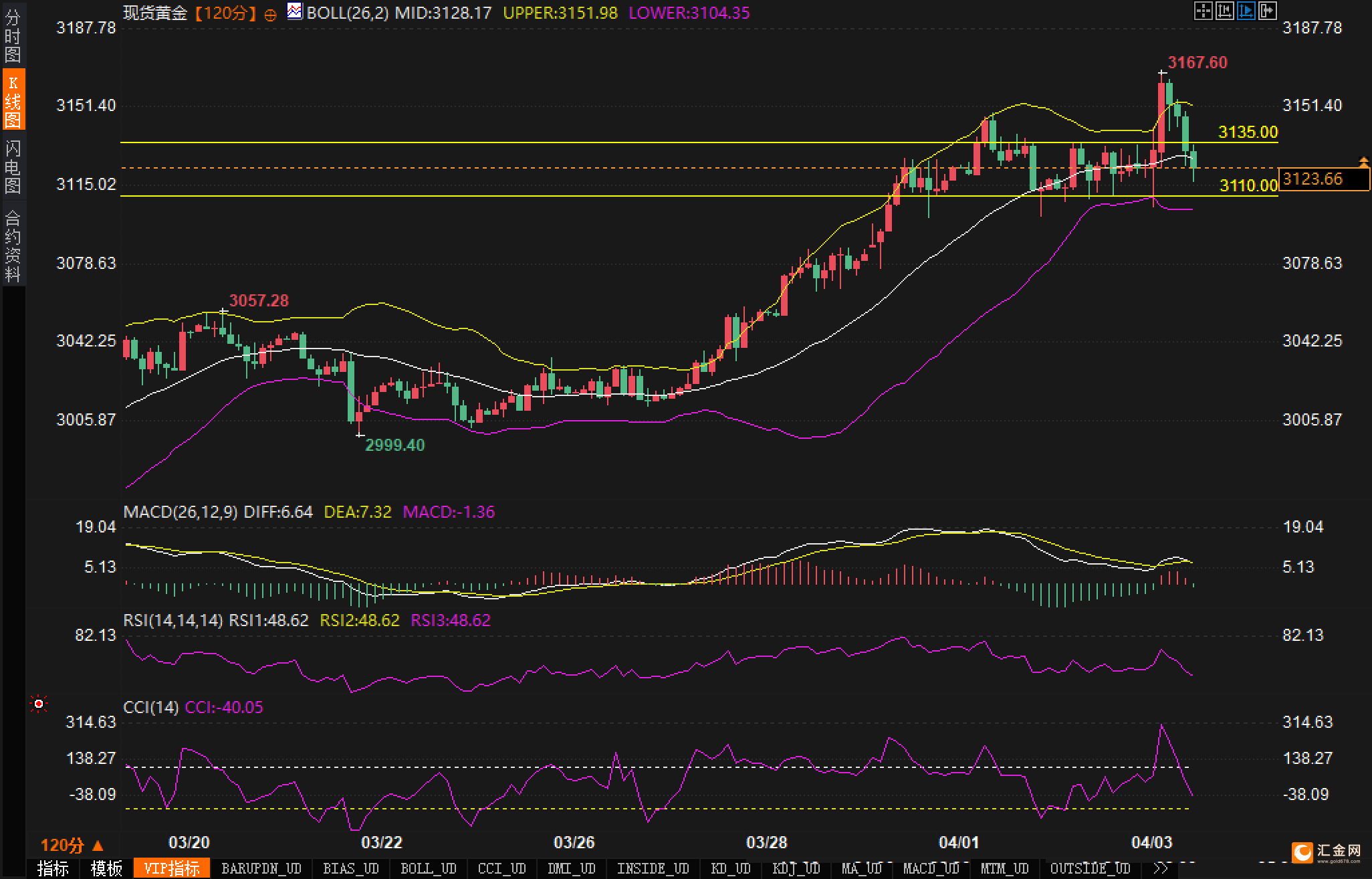Click the orange circle icon beside 120分
The width and height of the screenshot is (1372, 879).
pyautogui.click(x=270, y=15)
